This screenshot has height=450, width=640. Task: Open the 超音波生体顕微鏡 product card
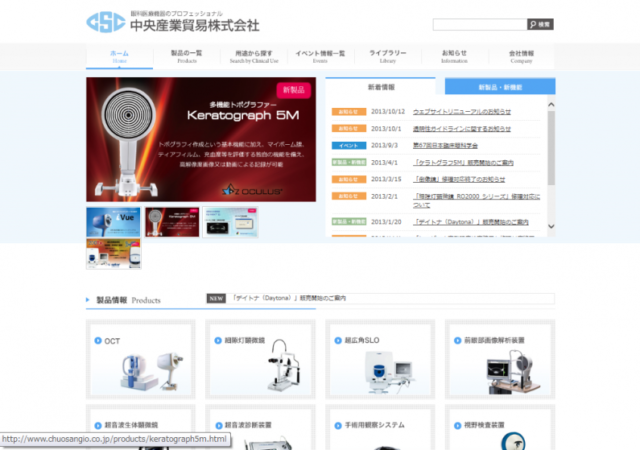[140, 427]
